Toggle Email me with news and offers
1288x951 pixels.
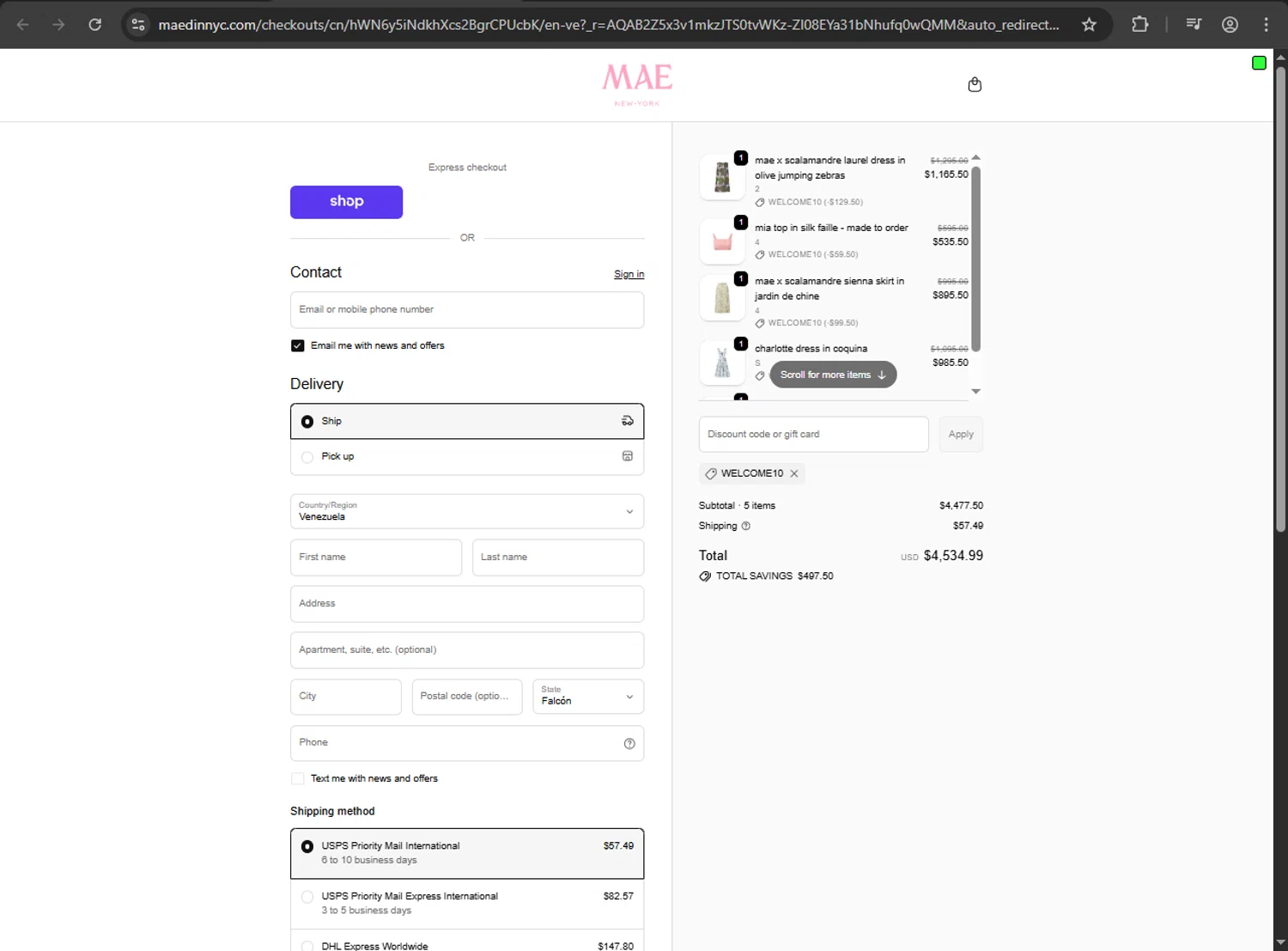pos(298,345)
